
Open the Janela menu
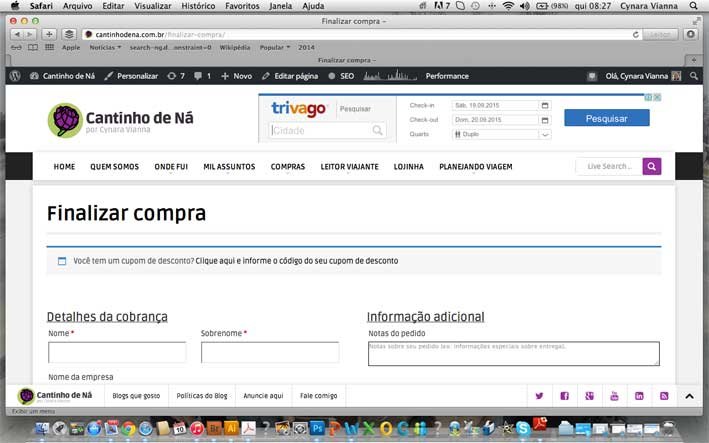point(280,6)
